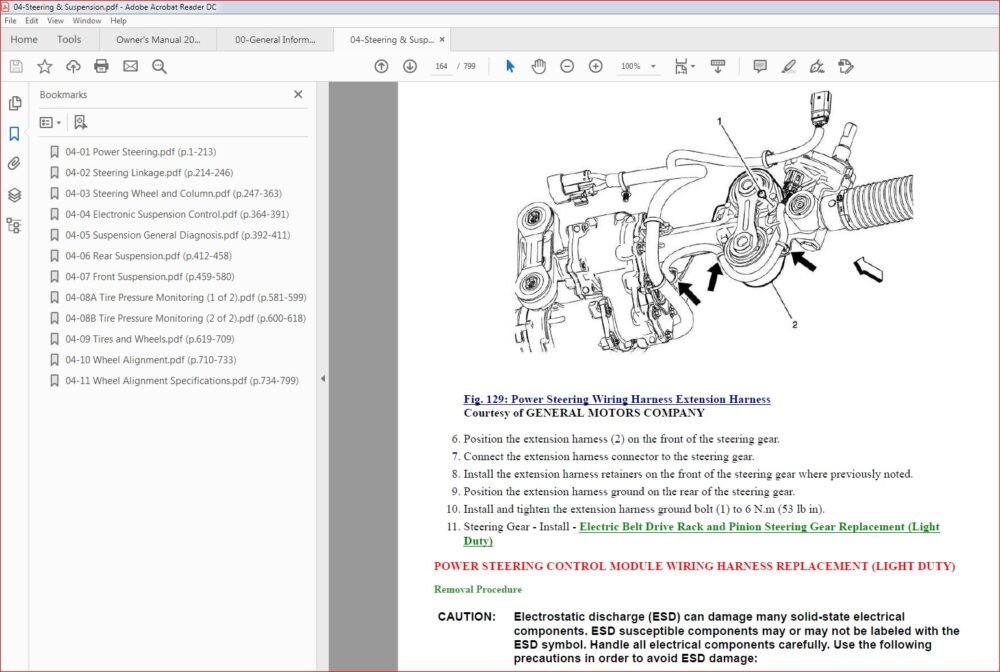Switch to 00-General Information document tab
The width and height of the screenshot is (1000, 672).
pos(275,40)
